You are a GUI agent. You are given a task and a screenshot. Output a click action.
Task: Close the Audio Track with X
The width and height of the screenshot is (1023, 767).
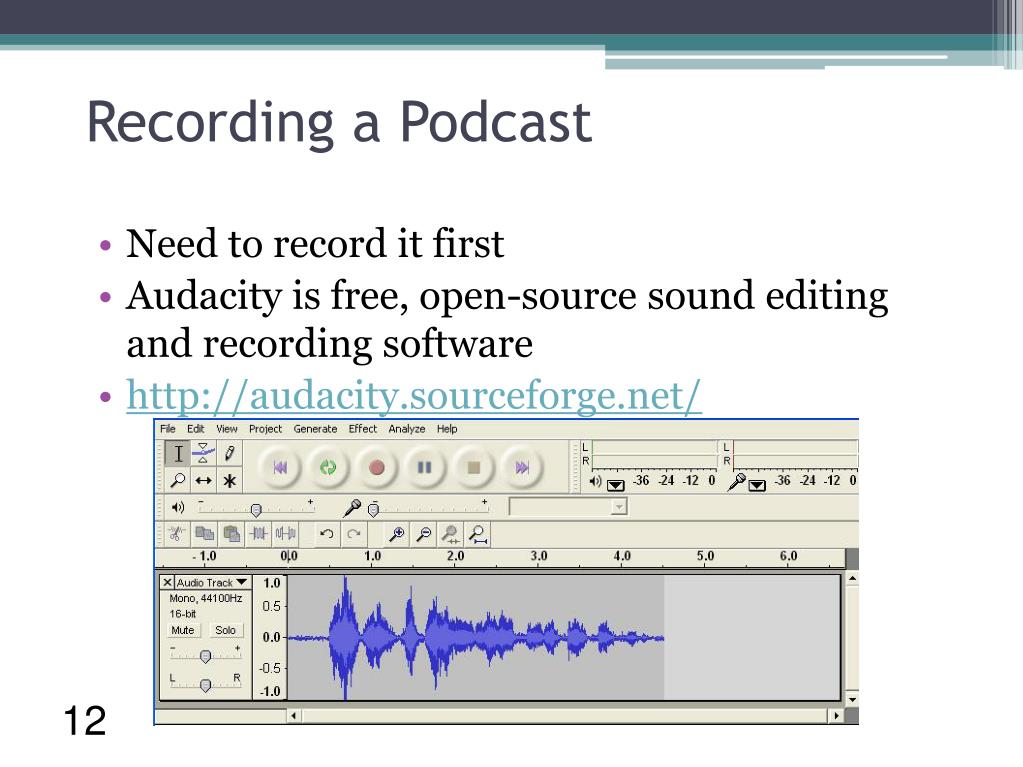coord(167,582)
